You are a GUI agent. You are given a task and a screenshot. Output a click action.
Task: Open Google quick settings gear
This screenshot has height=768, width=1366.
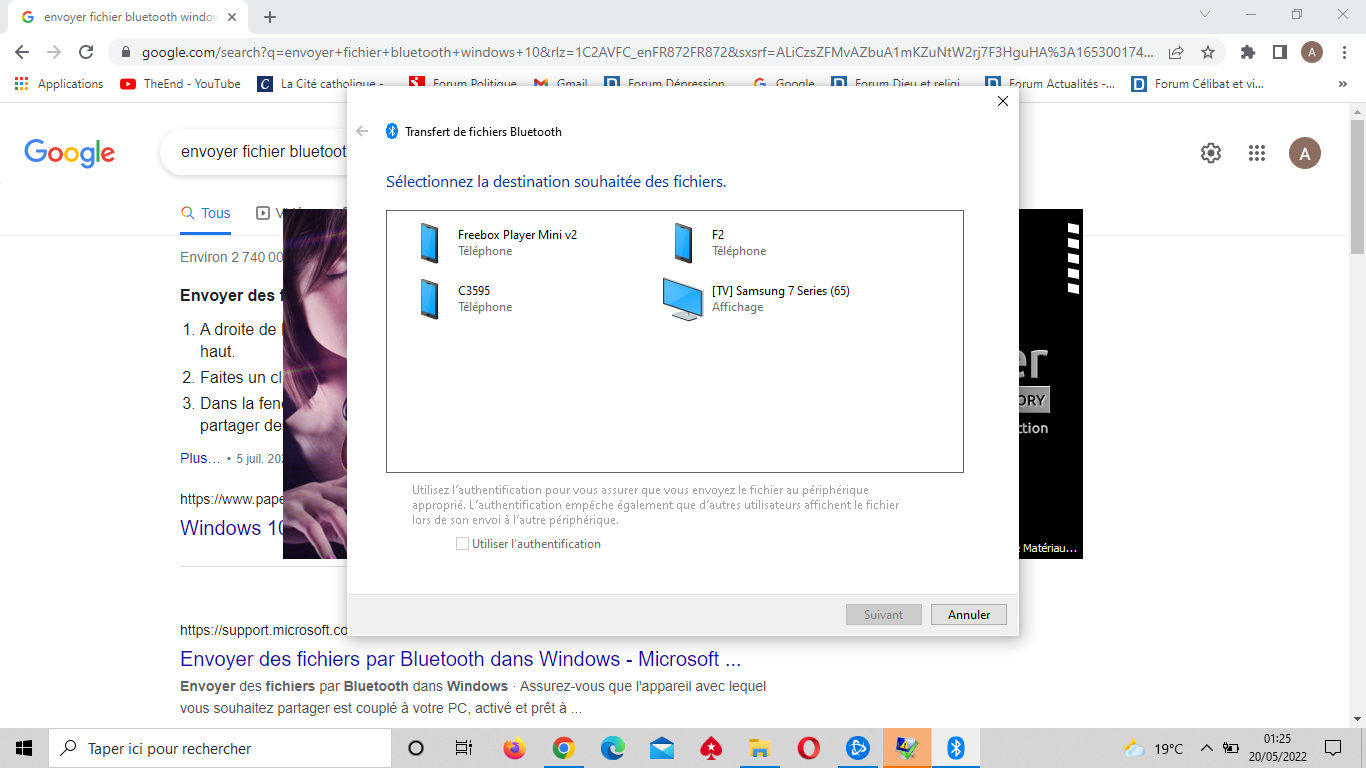[x=1211, y=153]
